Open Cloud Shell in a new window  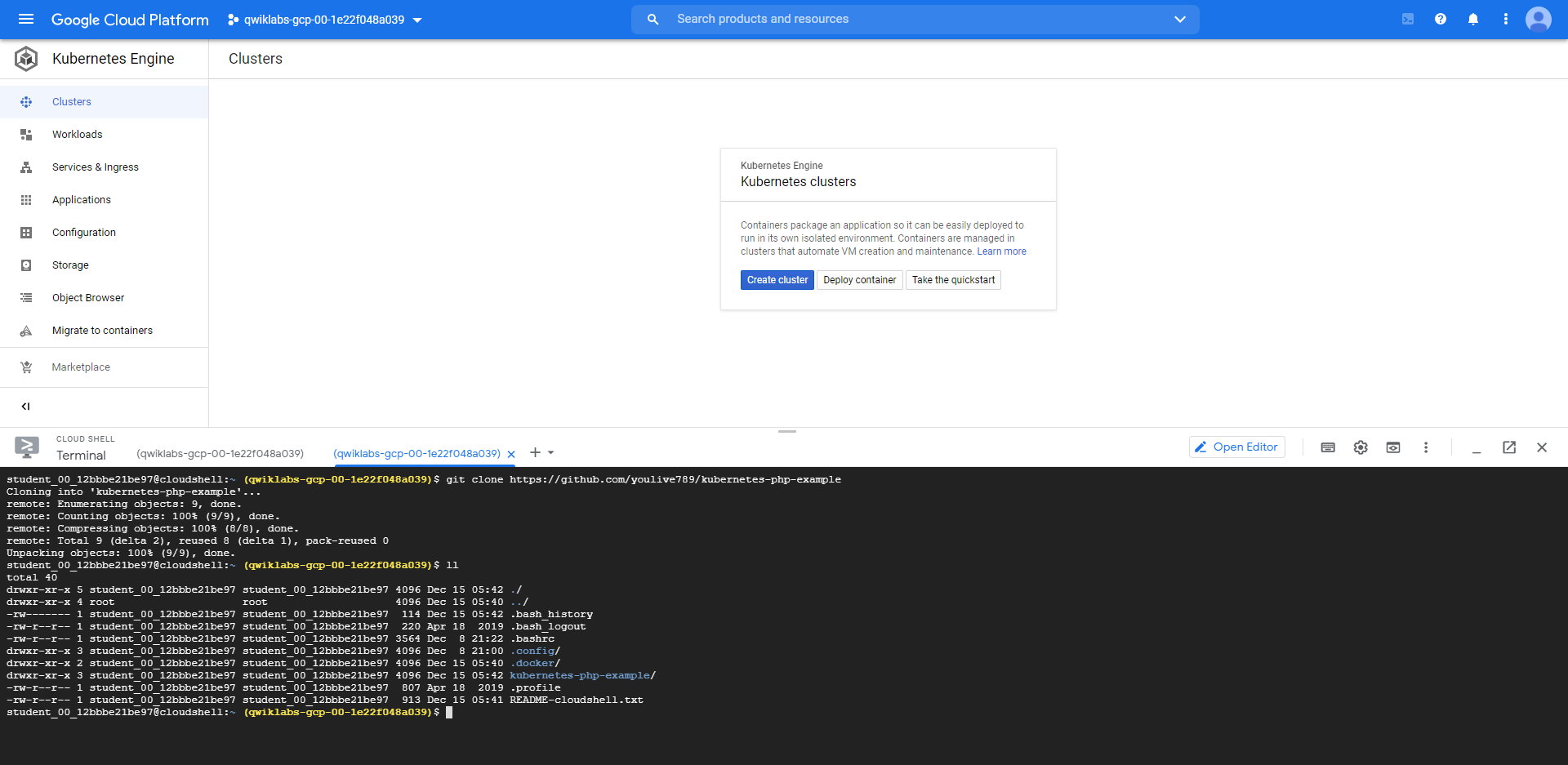tap(1509, 447)
